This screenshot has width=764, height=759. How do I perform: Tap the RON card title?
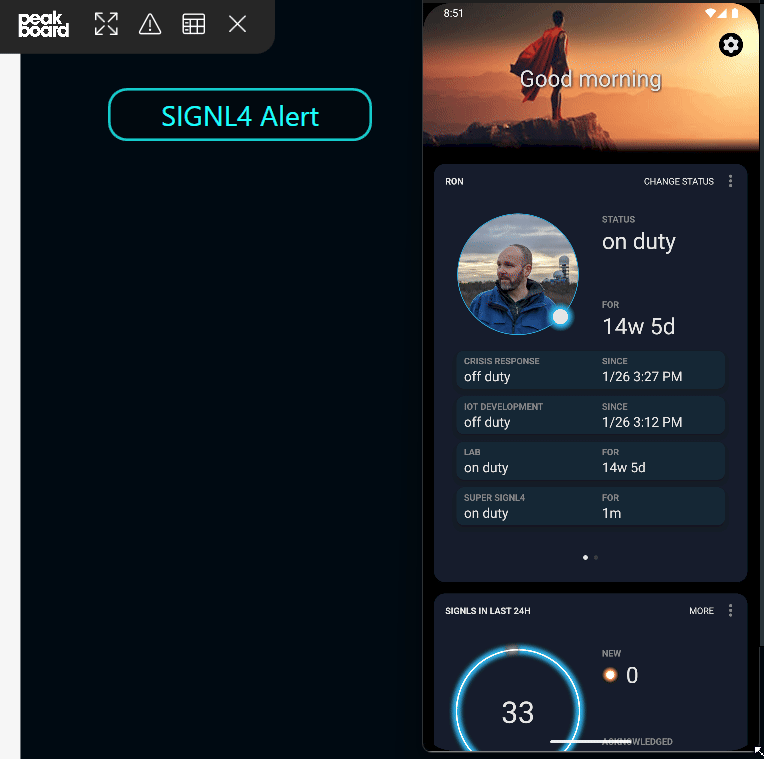point(454,181)
